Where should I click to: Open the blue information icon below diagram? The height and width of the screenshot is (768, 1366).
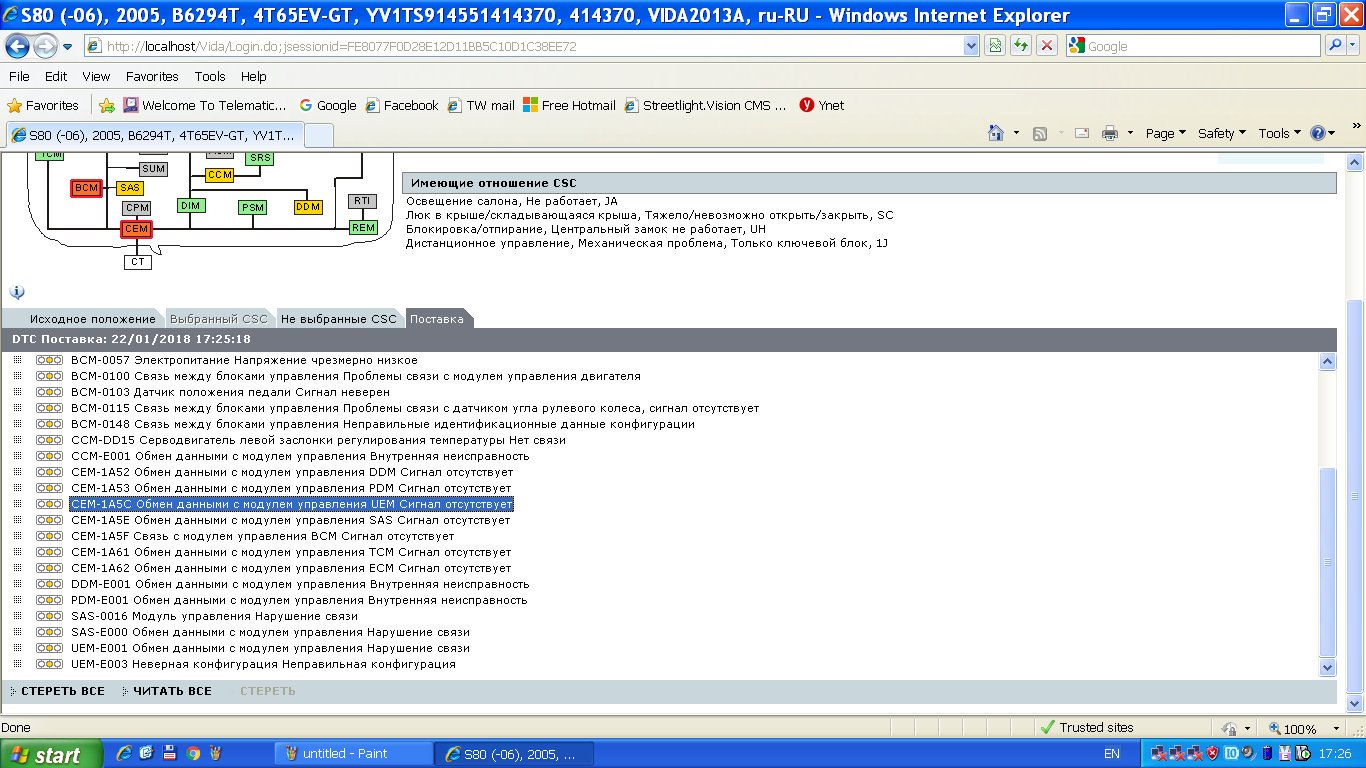click(17, 292)
